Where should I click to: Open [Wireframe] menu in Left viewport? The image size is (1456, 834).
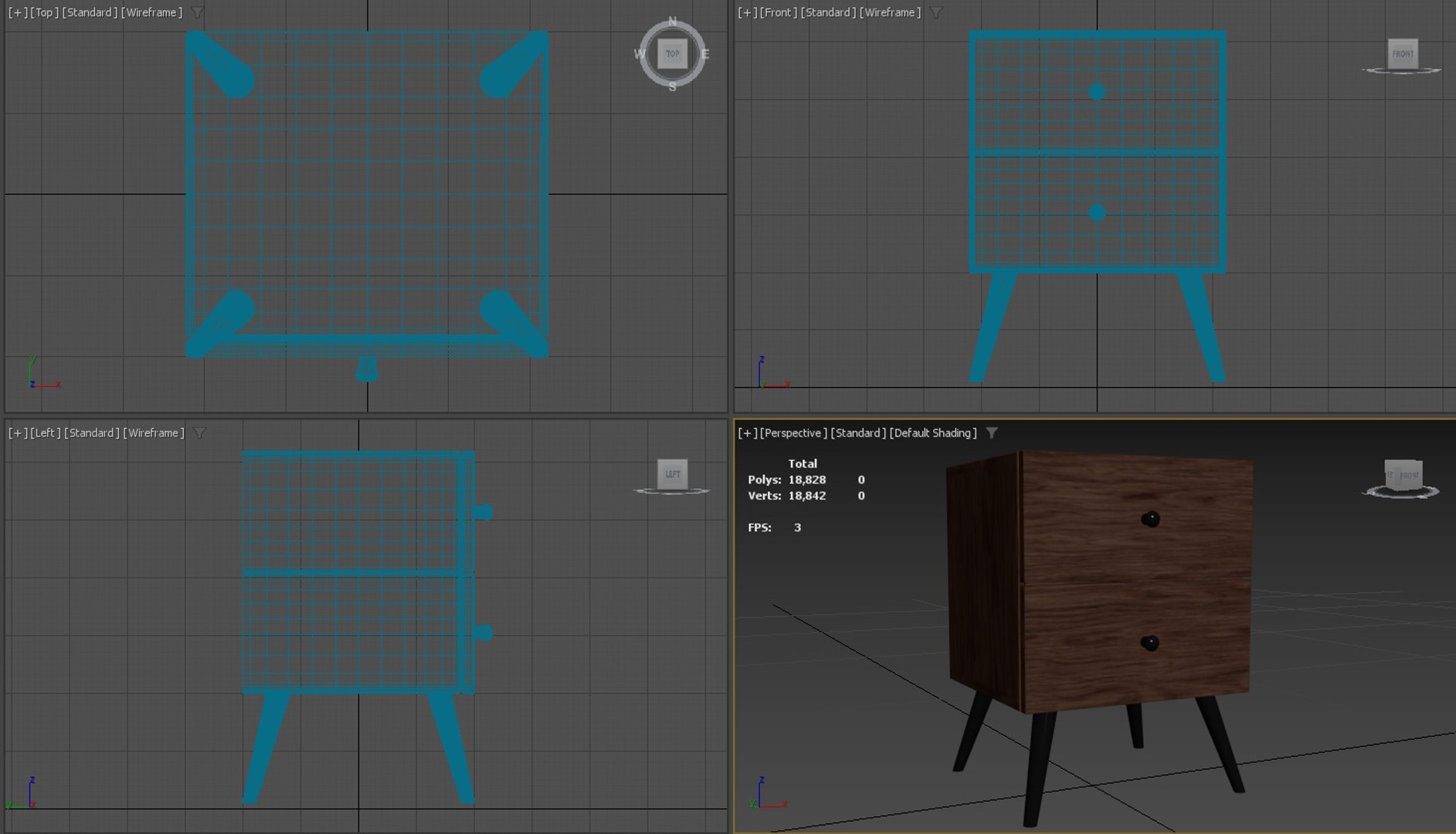coord(154,433)
